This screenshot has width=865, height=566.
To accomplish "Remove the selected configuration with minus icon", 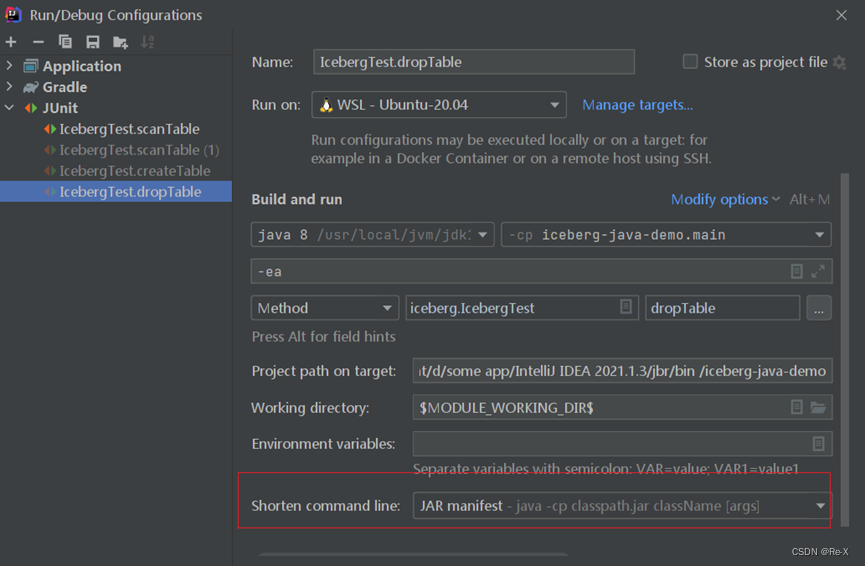I will point(38,42).
